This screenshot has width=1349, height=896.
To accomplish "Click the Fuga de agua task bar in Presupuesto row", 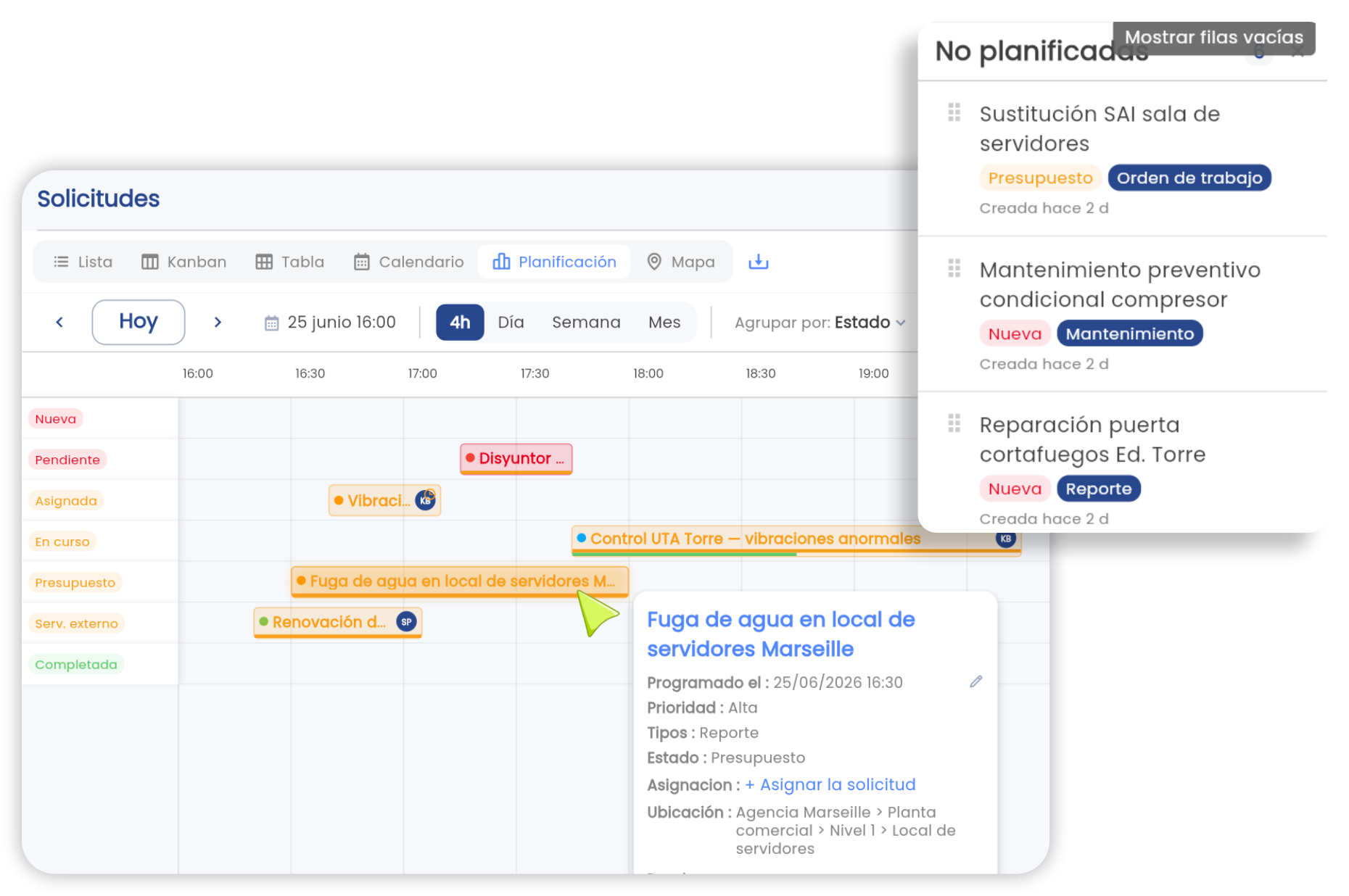I will click(x=459, y=581).
